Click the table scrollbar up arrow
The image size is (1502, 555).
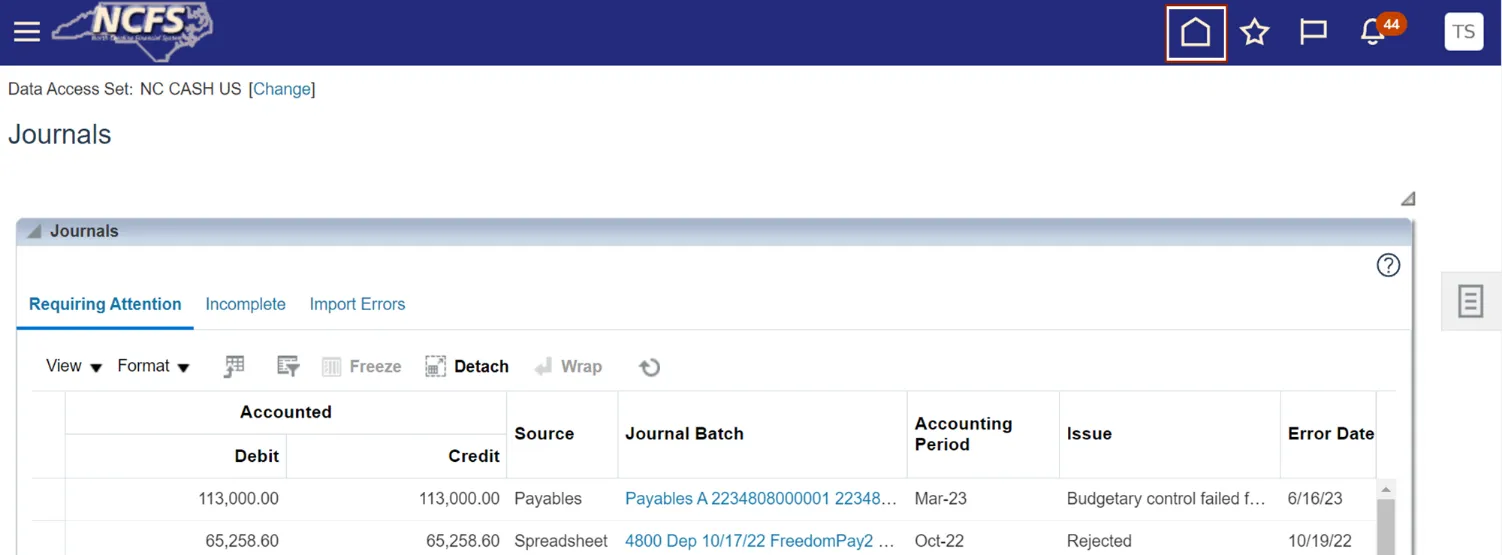[x=1386, y=490]
